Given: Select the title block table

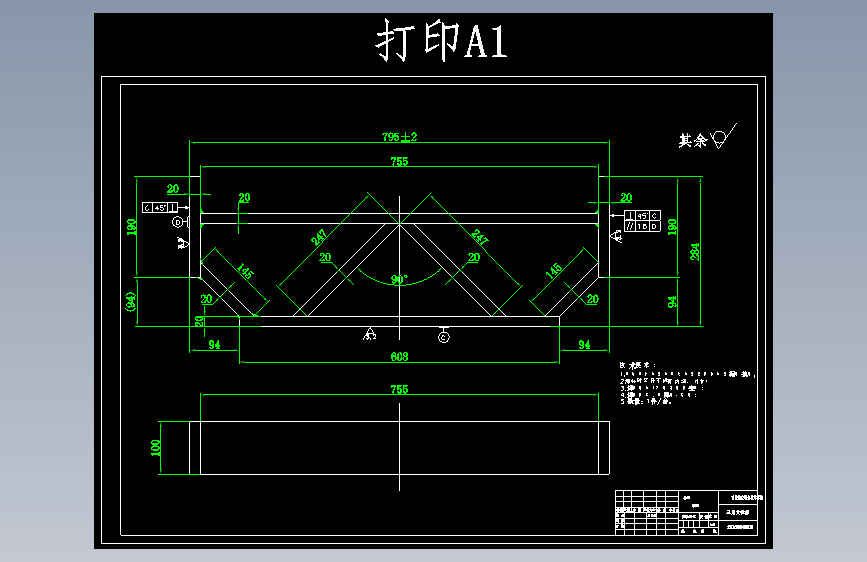Looking at the screenshot, I should pos(686,512).
